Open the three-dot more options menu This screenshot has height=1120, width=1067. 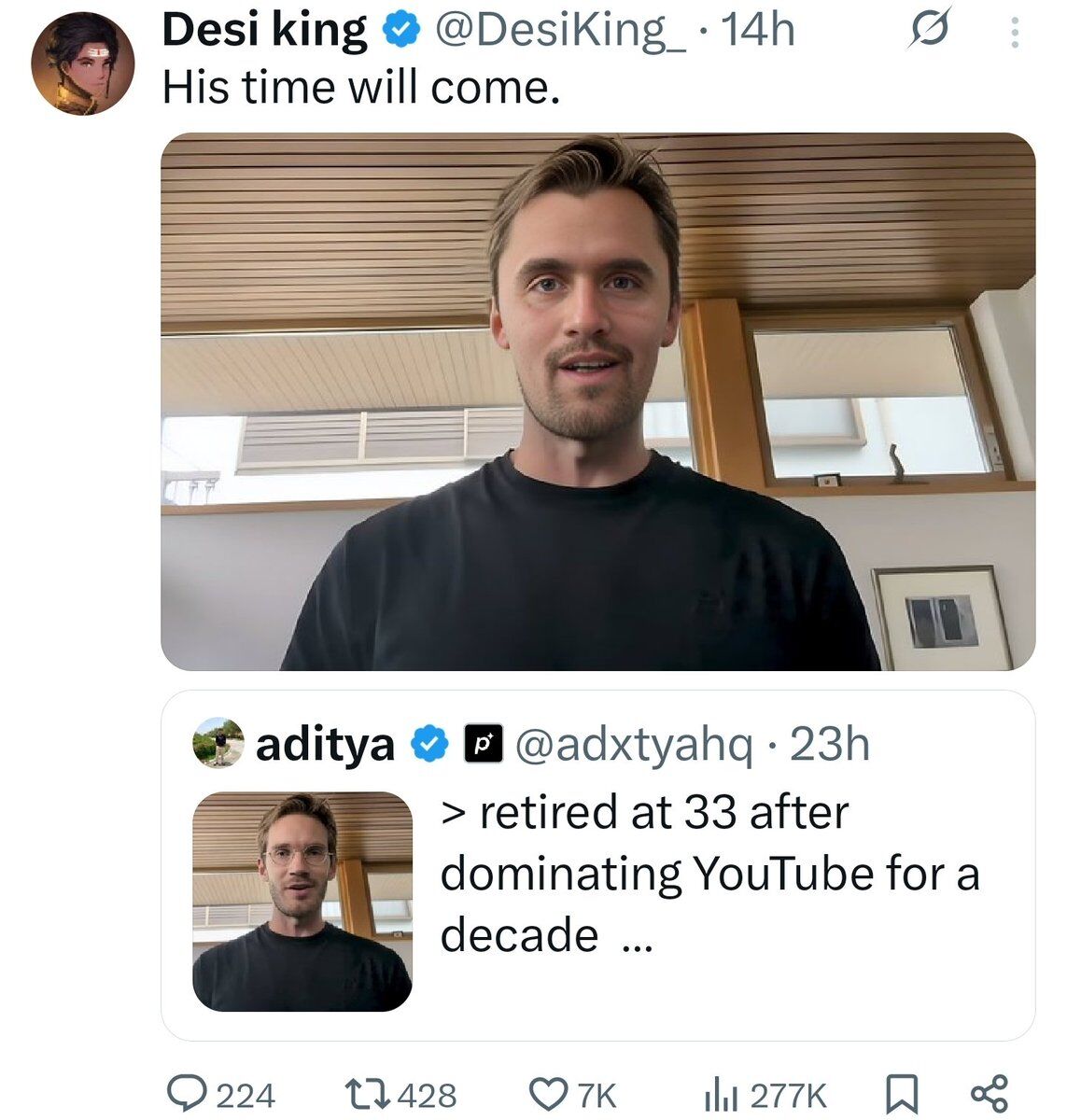coord(1017,34)
